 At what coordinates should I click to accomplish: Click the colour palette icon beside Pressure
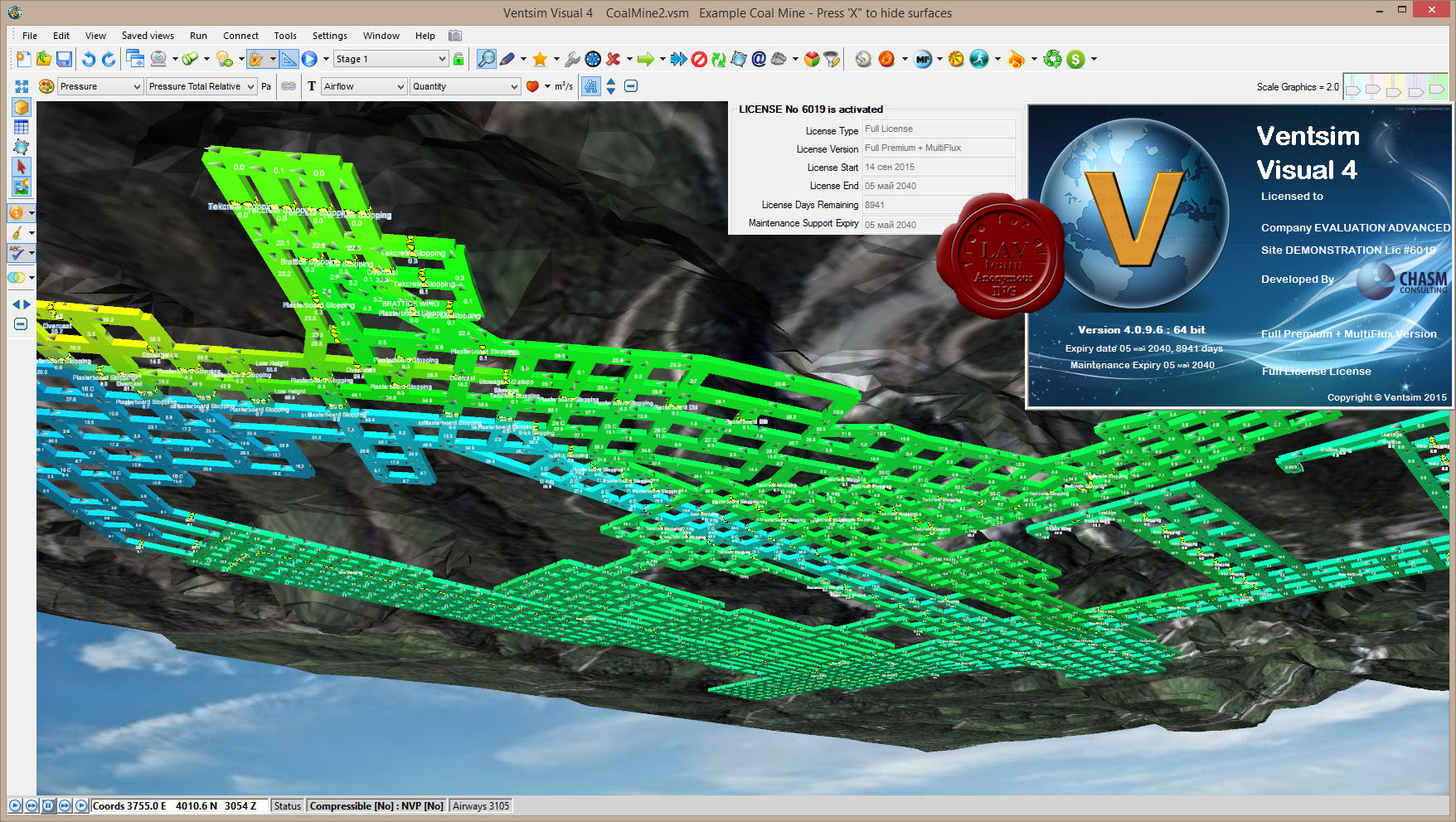(x=46, y=86)
